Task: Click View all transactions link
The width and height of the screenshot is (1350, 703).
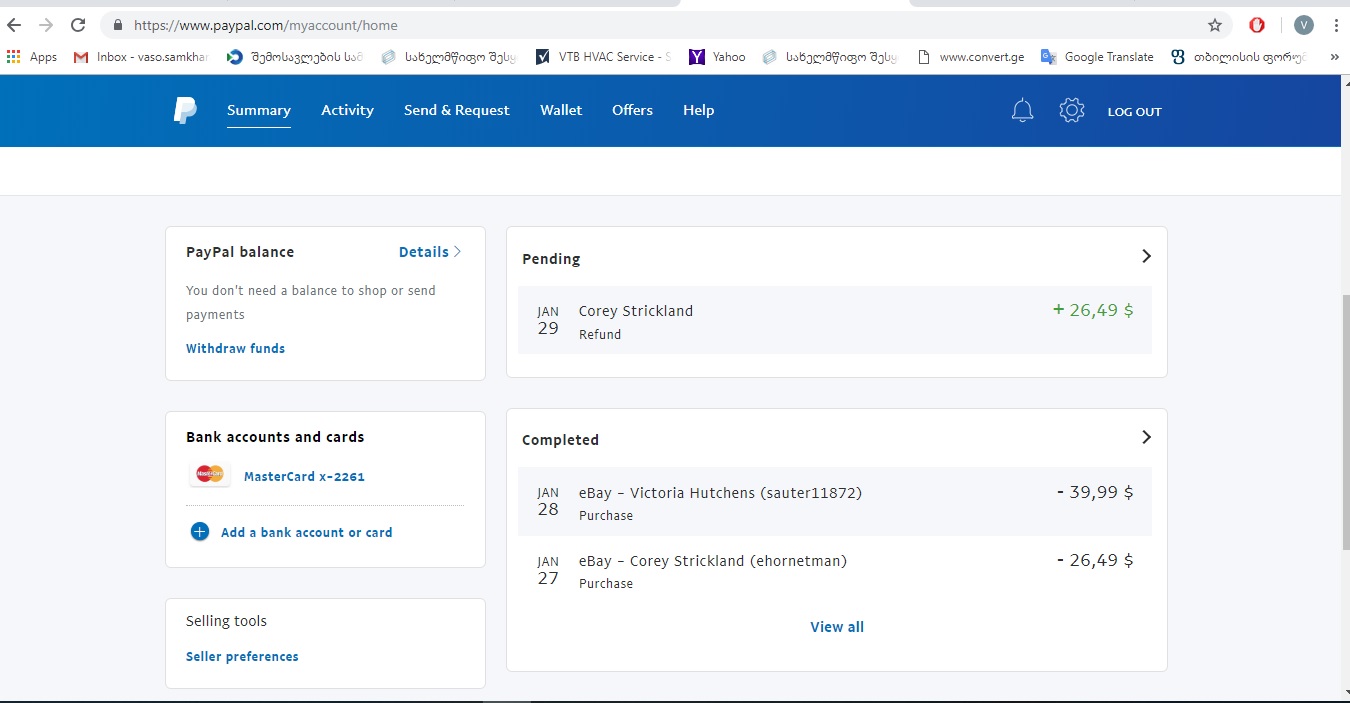Action: click(x=836, y=627)
